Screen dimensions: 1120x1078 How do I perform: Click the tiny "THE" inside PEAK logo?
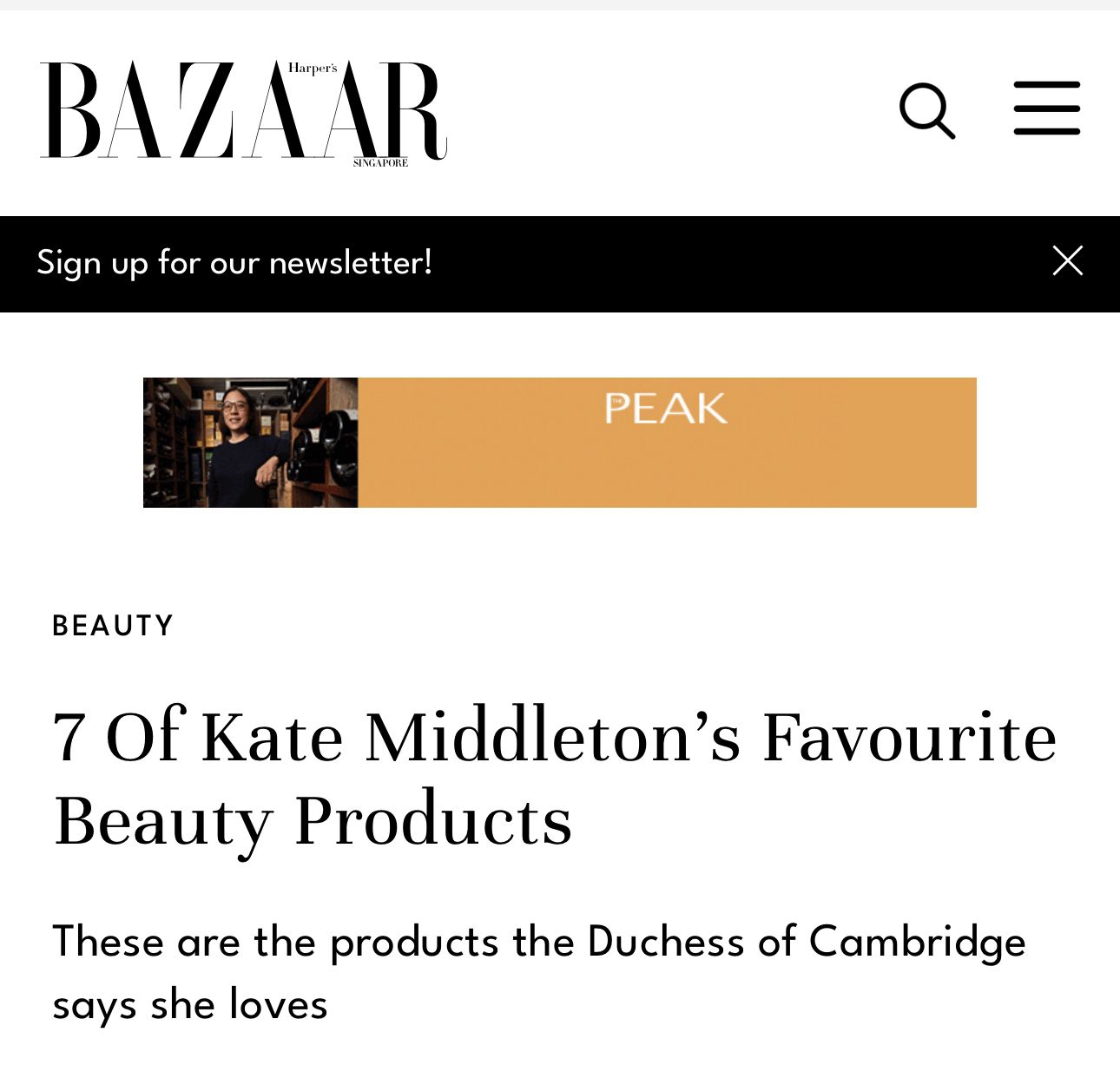click(617, 398)
